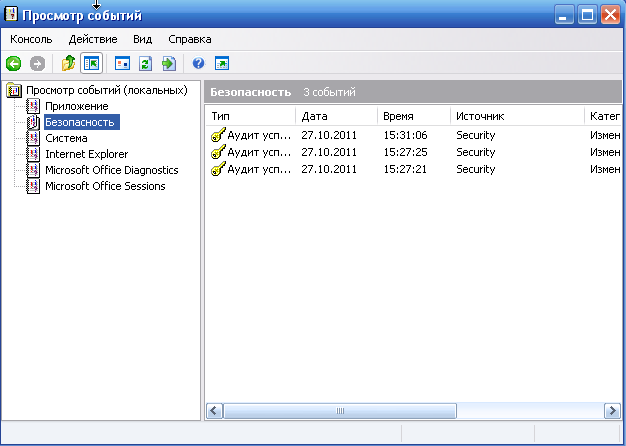Refresh the event list via toolbar
Image resolution: width=626 pixels, height=446 pixels.
coord(145,63)
